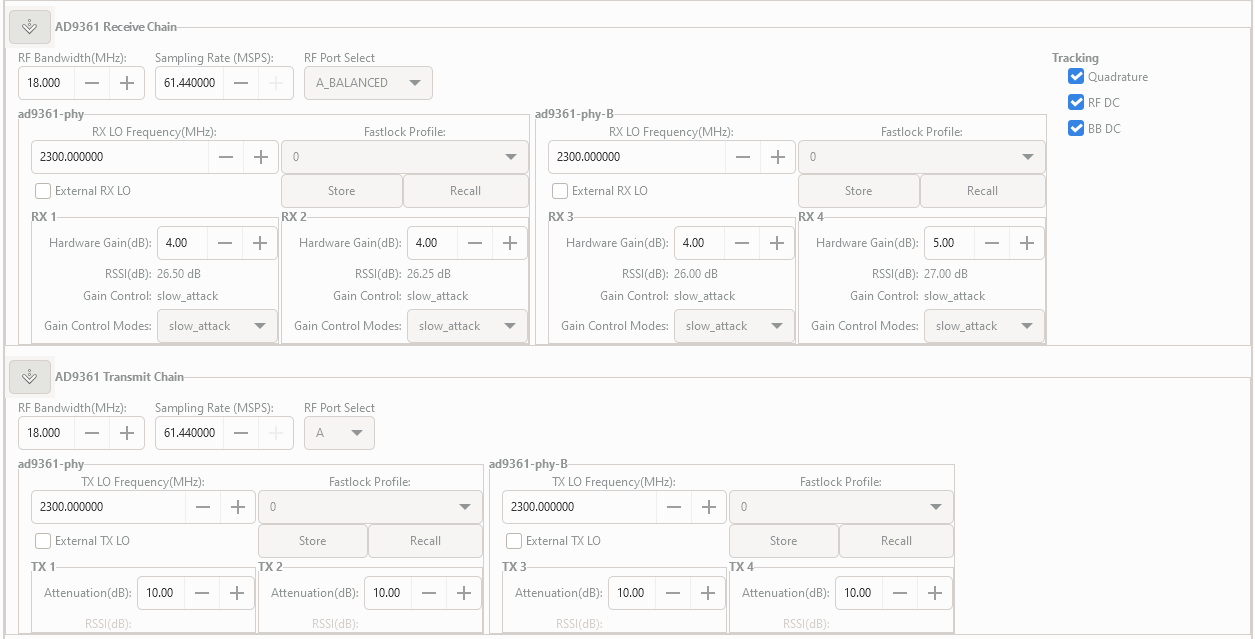Decrease ad9361-phy TX LO Frequency with minus
Image resolution: width=1255 pixels, height=639 pixels.
(203, 507)
